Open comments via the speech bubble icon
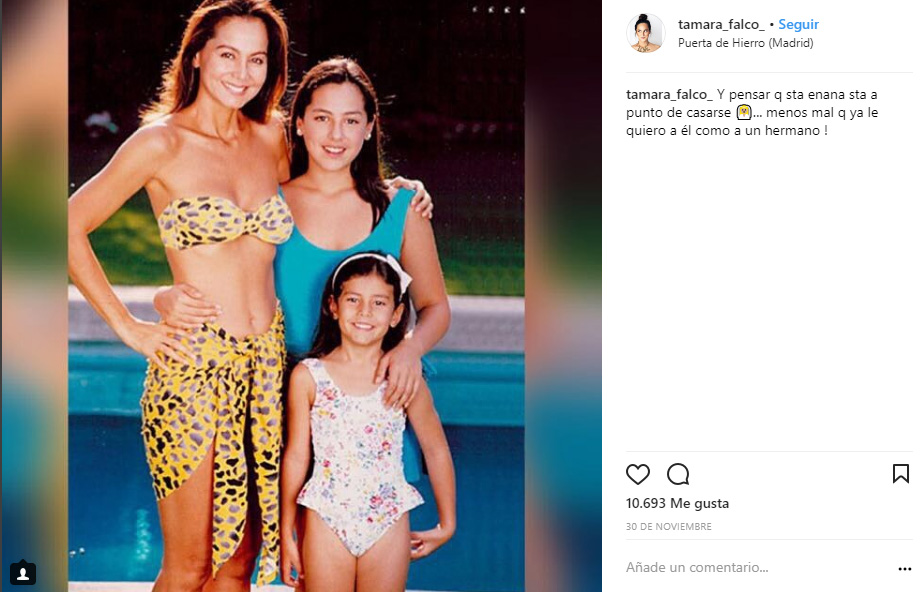920x592 pixels. click(678, 473)
